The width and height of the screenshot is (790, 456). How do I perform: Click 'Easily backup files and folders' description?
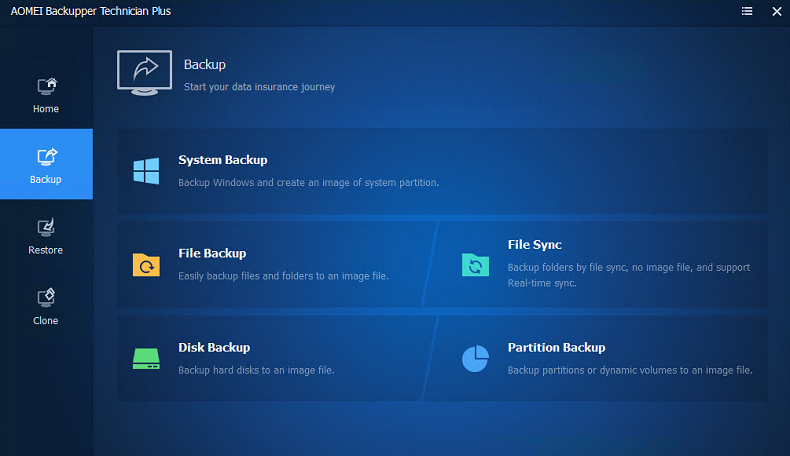coord(283,276)
